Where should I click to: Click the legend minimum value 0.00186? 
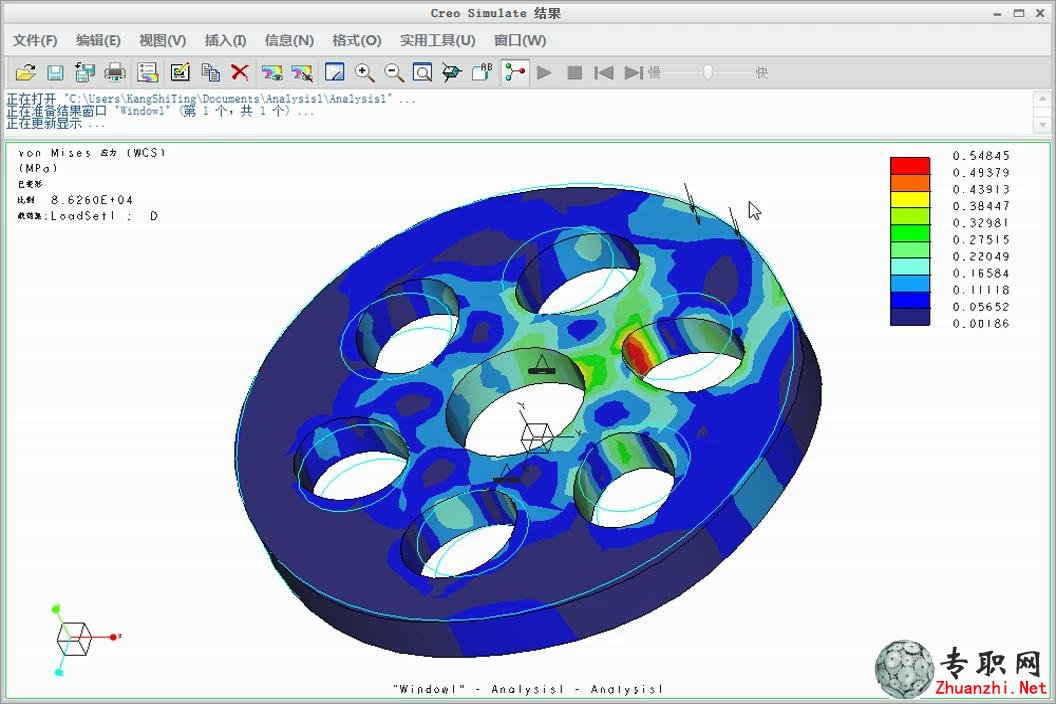981,323
